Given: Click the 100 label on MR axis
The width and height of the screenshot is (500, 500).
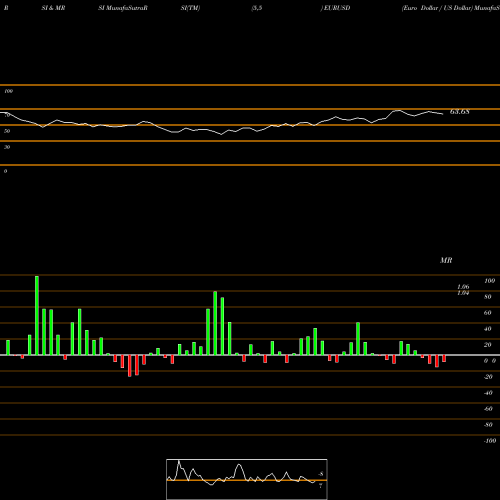Looking at the screenshot, I should coord(489,281).
